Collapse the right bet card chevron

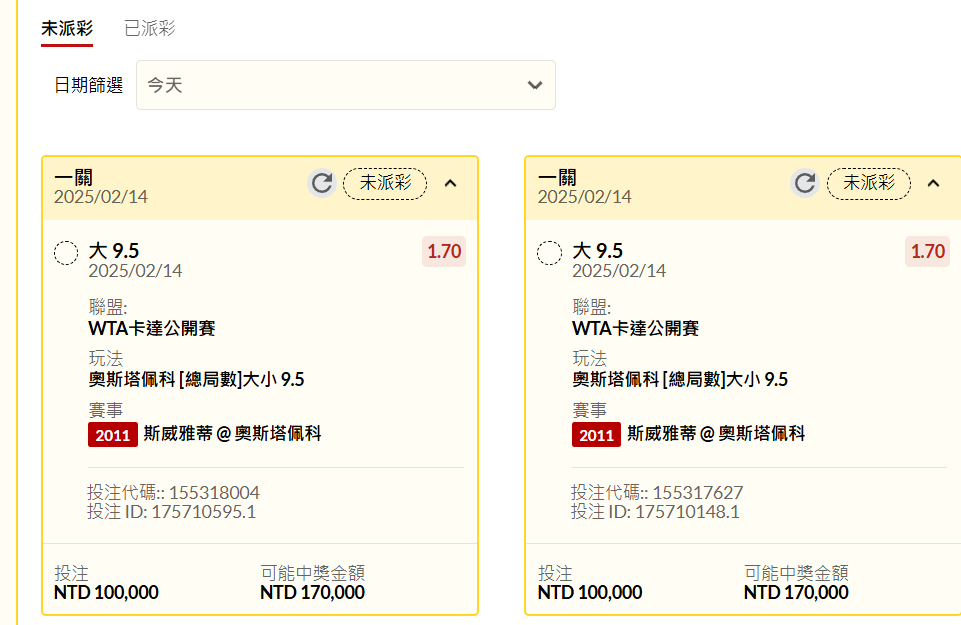coord(933,183)
